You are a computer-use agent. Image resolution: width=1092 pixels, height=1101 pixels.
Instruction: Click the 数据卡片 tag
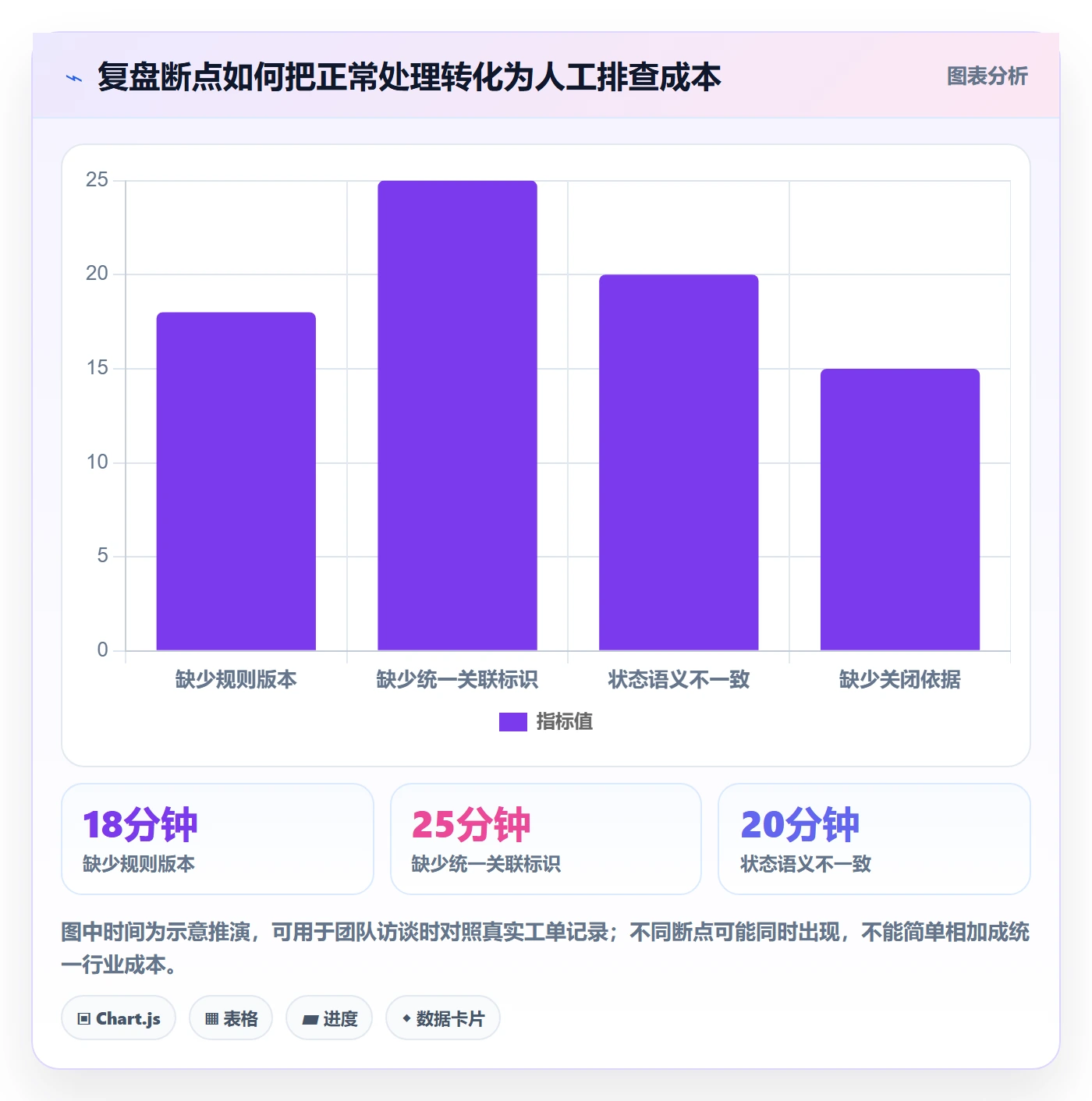coord(443,1018)
